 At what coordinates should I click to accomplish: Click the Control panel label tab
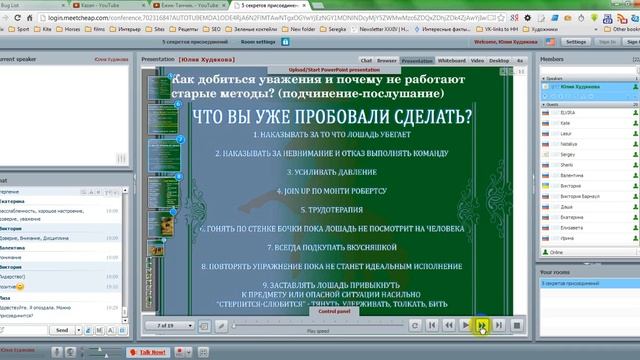pos(334,311)
